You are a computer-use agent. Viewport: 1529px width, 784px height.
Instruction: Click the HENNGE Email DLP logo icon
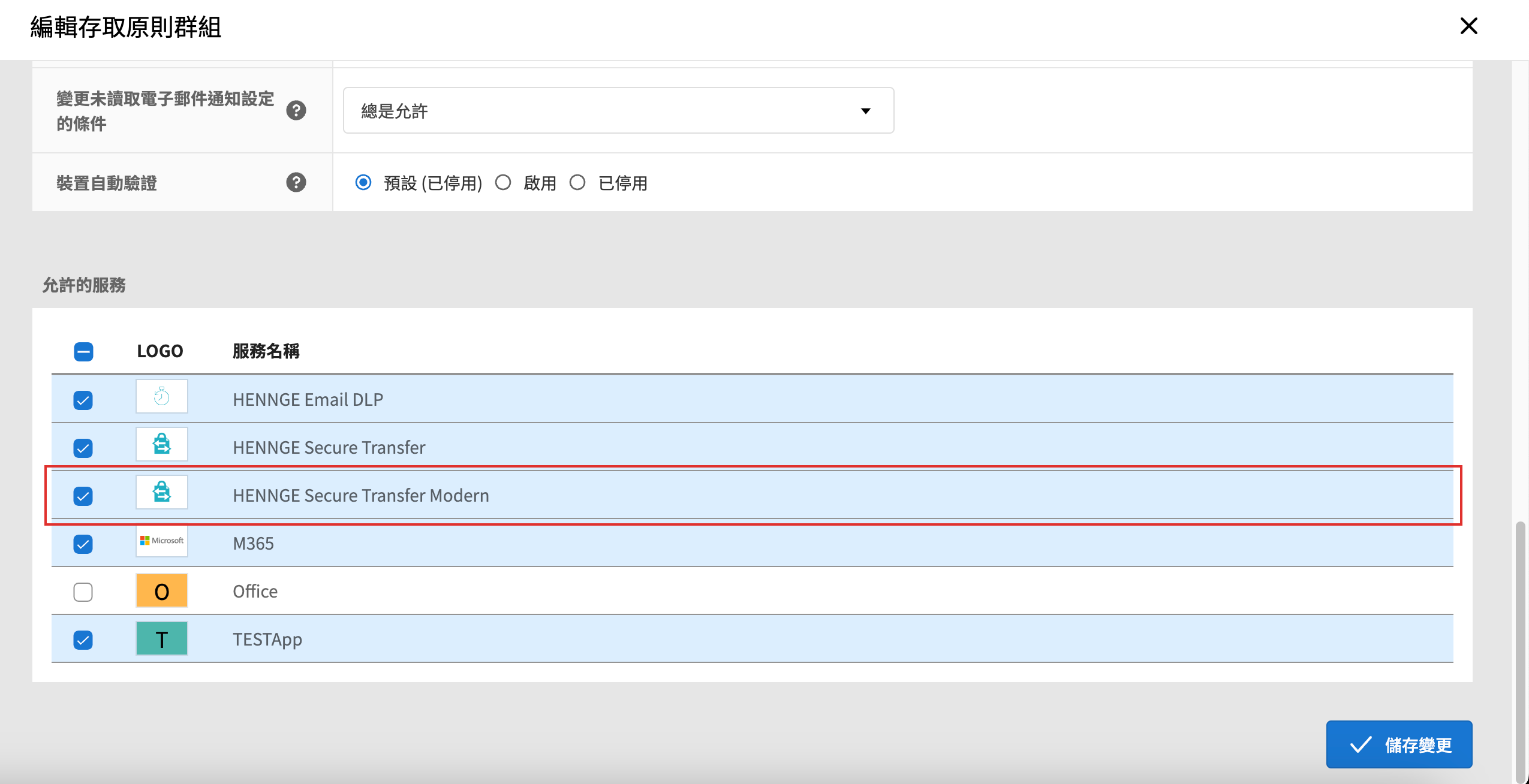162,396
